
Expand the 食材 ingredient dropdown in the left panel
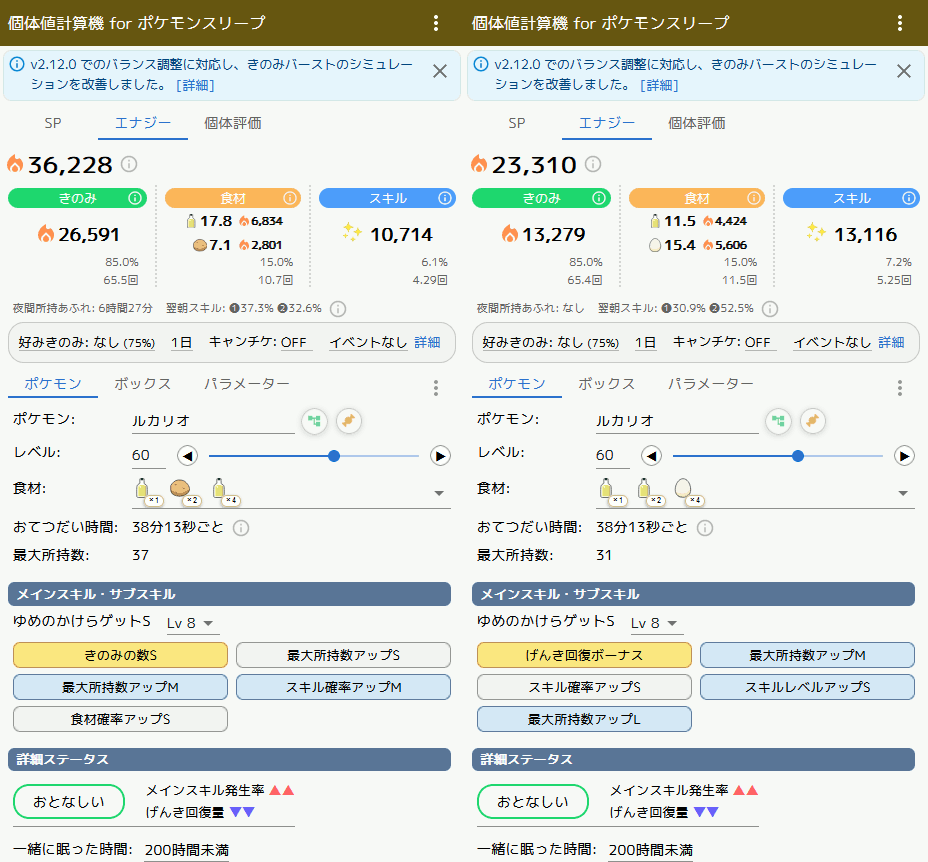point(439,493)
